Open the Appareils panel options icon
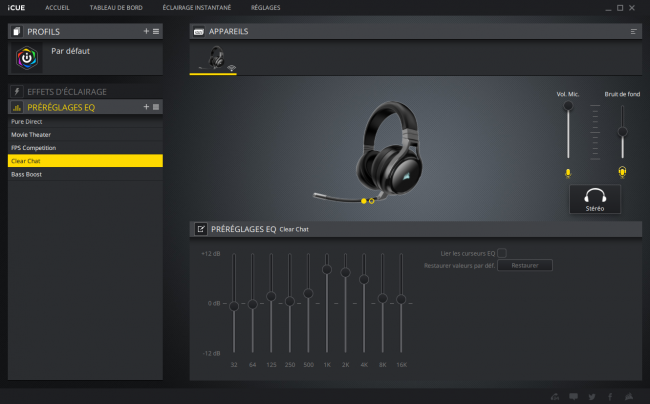 point(633,31)
